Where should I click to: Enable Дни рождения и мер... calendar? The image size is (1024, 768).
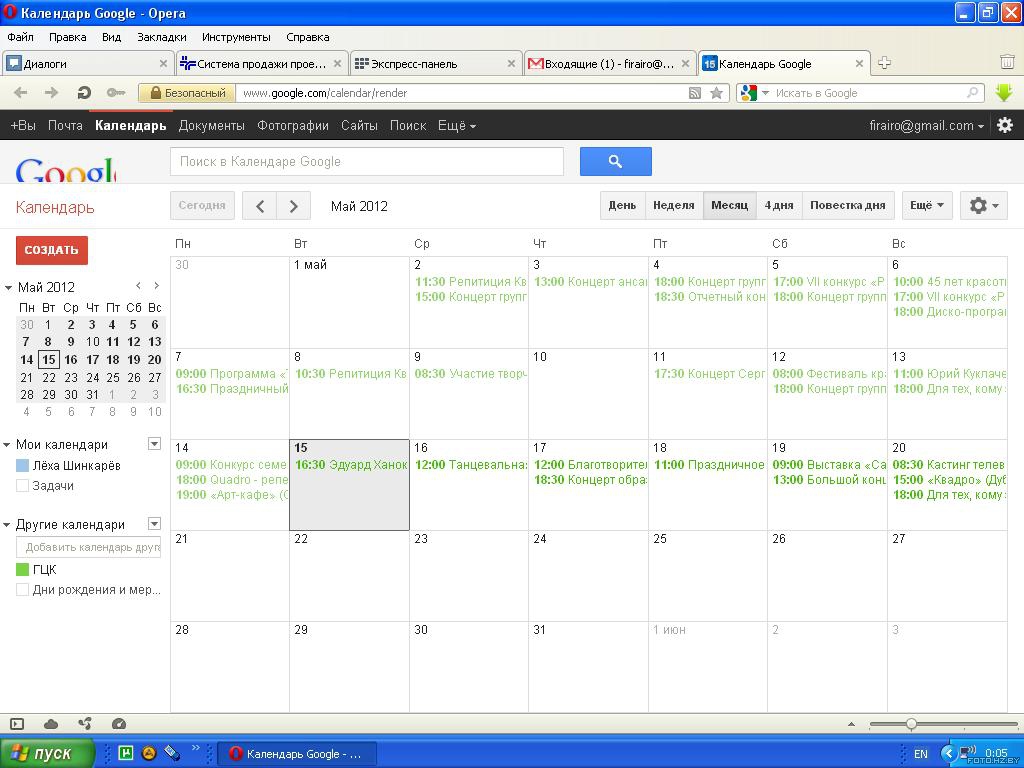tap(22, 590)
